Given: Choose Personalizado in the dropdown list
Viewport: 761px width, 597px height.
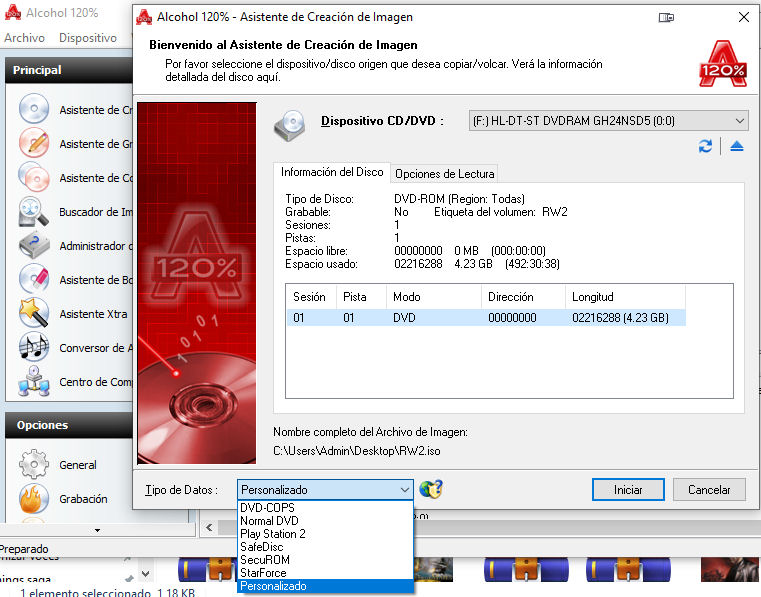Looking at the screenshot, I should click(x=325, y=586).
